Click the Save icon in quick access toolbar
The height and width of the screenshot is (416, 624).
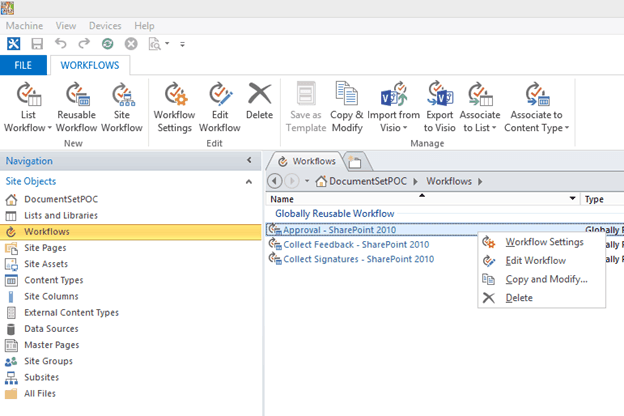click(37, 44)
